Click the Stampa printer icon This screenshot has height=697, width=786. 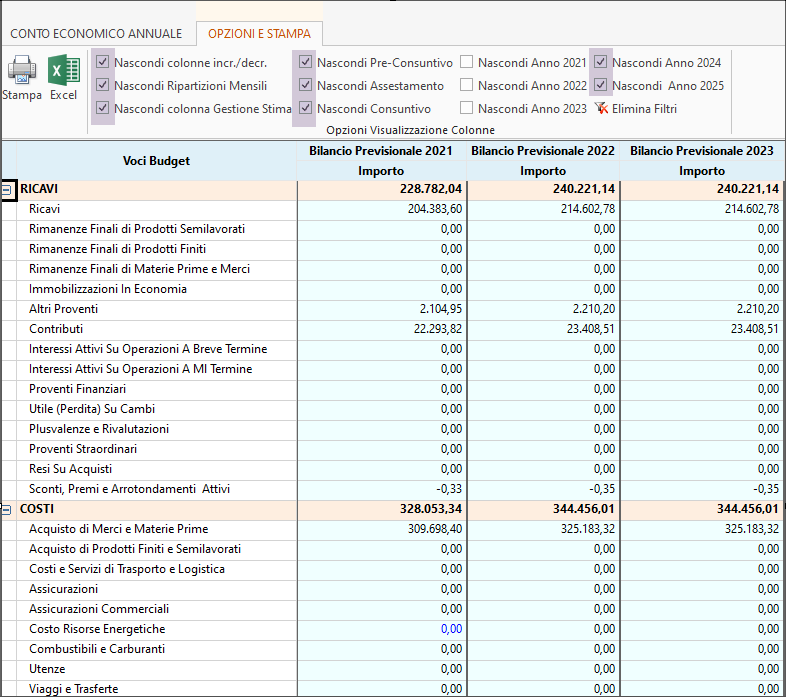[22, 70]
